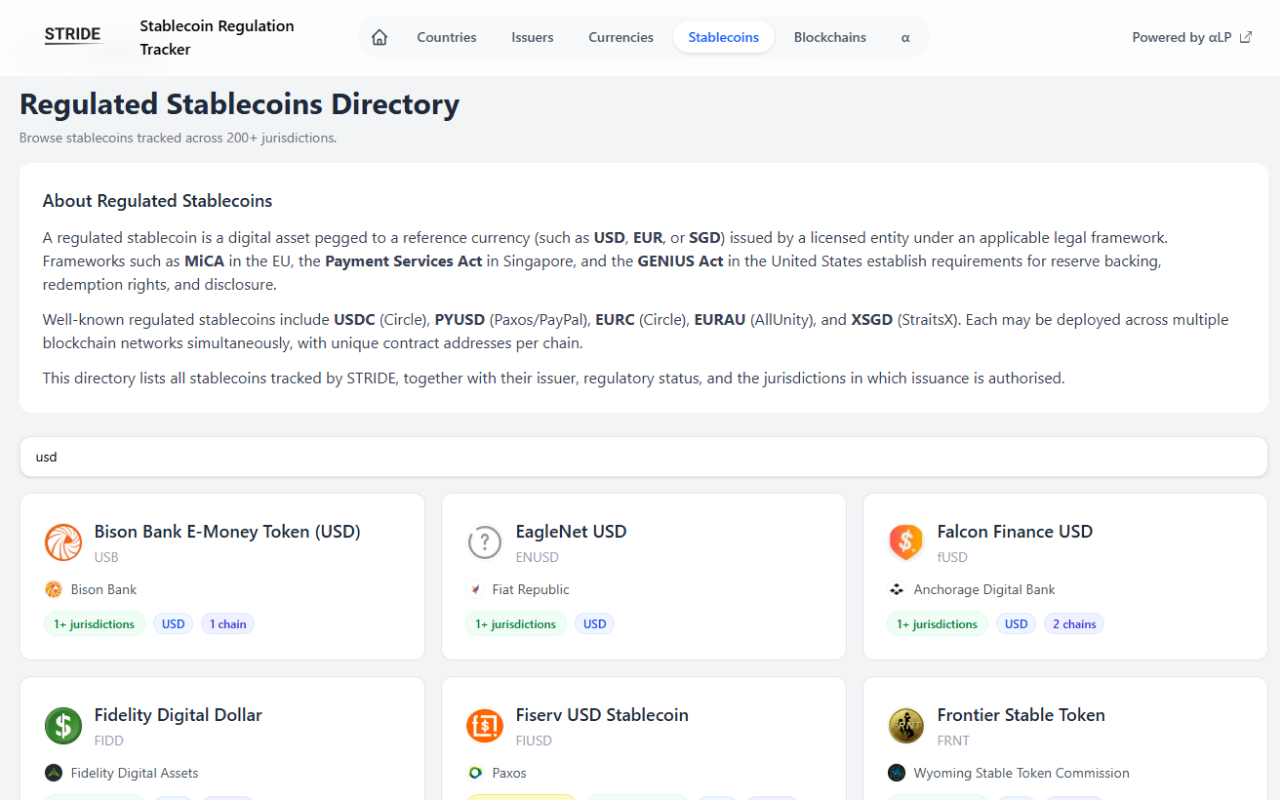Open the home icon in navigation
1280x800 pixels.
tap(379, 37)
